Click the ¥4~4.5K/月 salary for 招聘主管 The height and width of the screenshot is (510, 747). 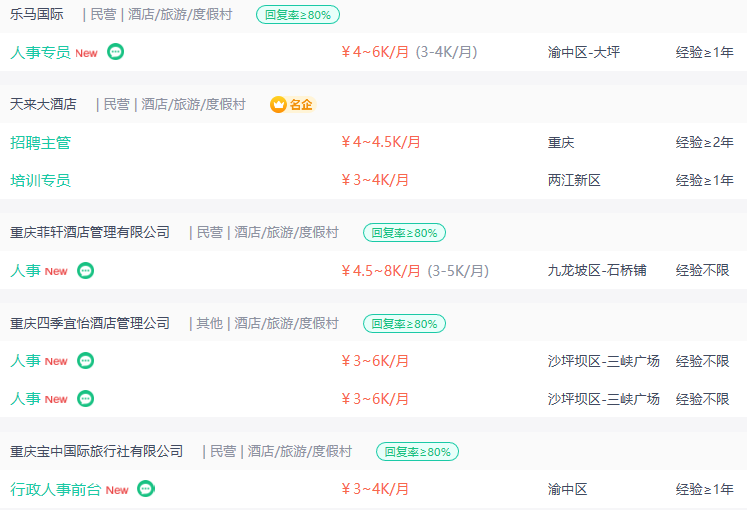[381, 142]
